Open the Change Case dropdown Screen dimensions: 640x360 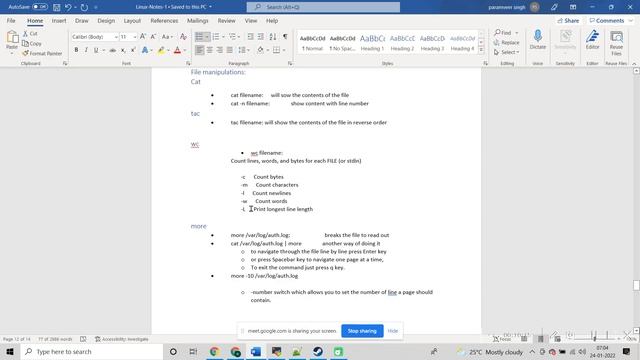(167, 37)
